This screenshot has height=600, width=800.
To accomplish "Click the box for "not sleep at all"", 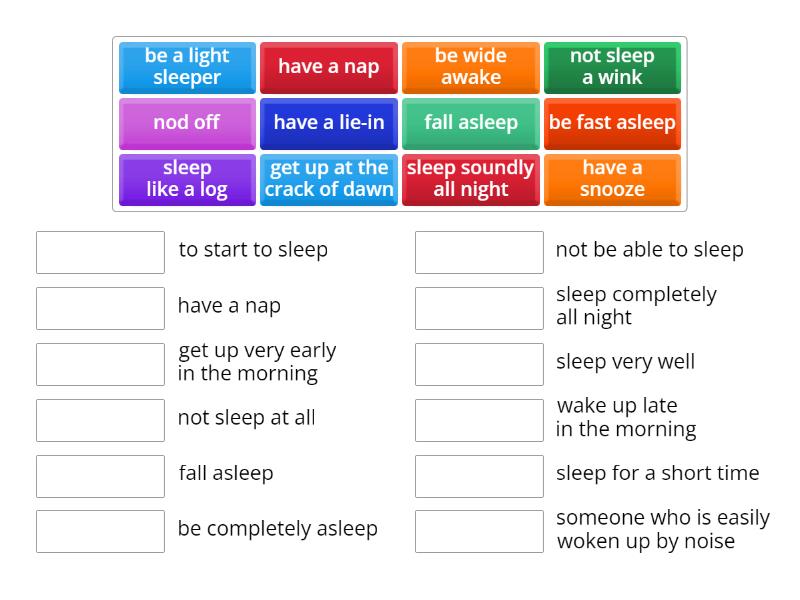I will (99, 420).
